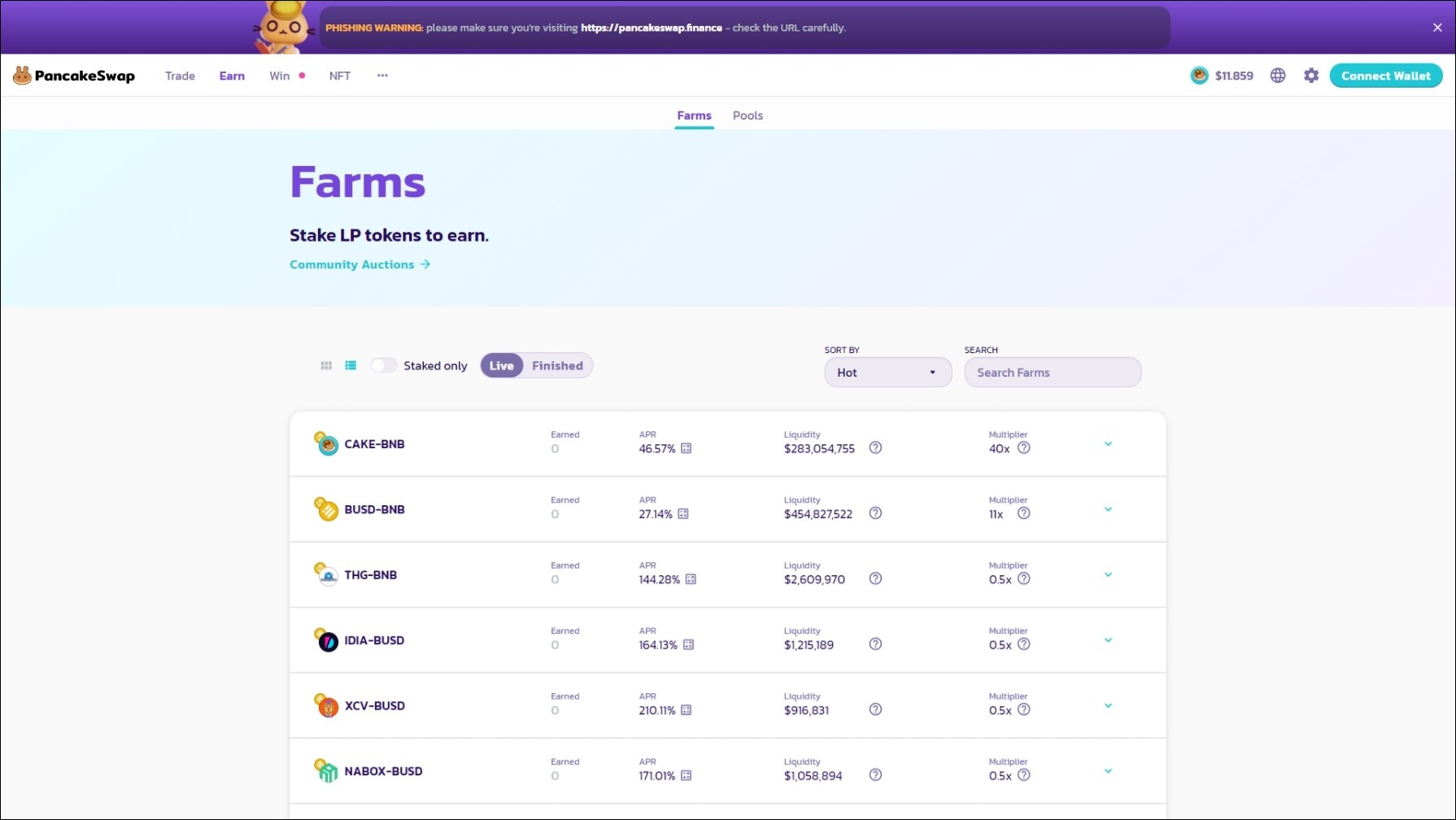Show liquidity help for CAKE-BNB
The height and width of the screenshot is (820, 1456).
(x=875, y=448)
